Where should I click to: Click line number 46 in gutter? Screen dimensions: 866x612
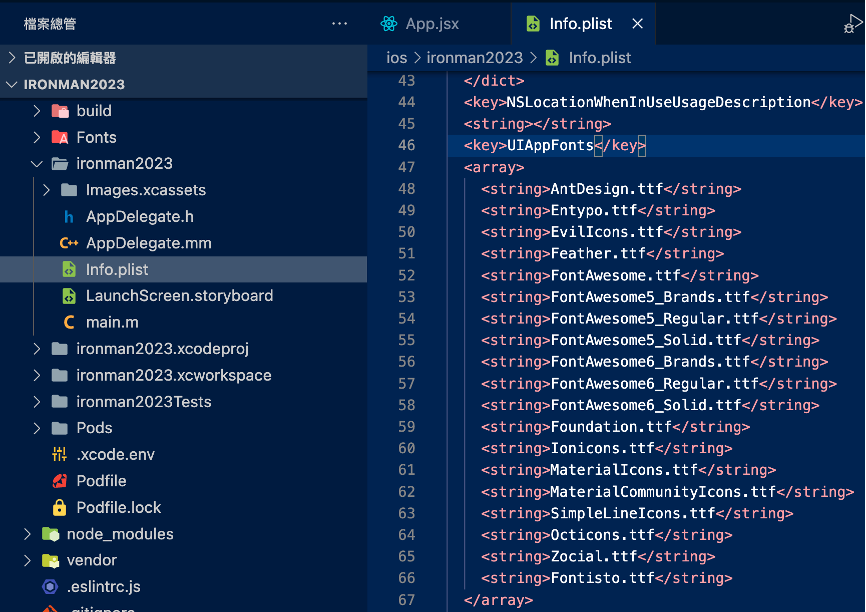pos(406,145)
